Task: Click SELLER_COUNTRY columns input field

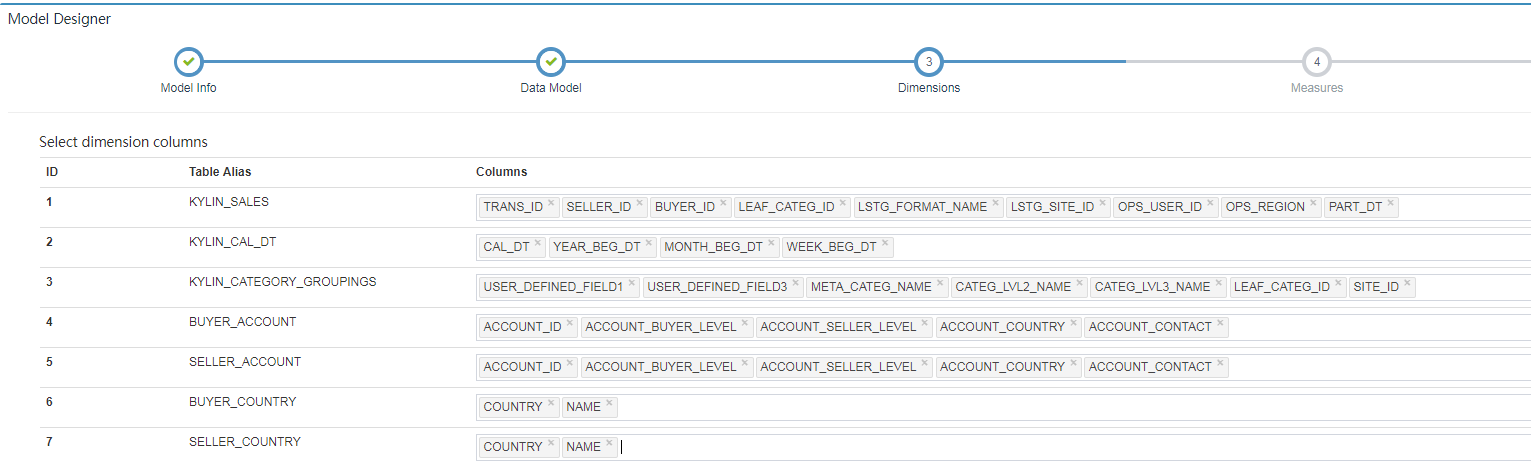Action: (1003, 447)
